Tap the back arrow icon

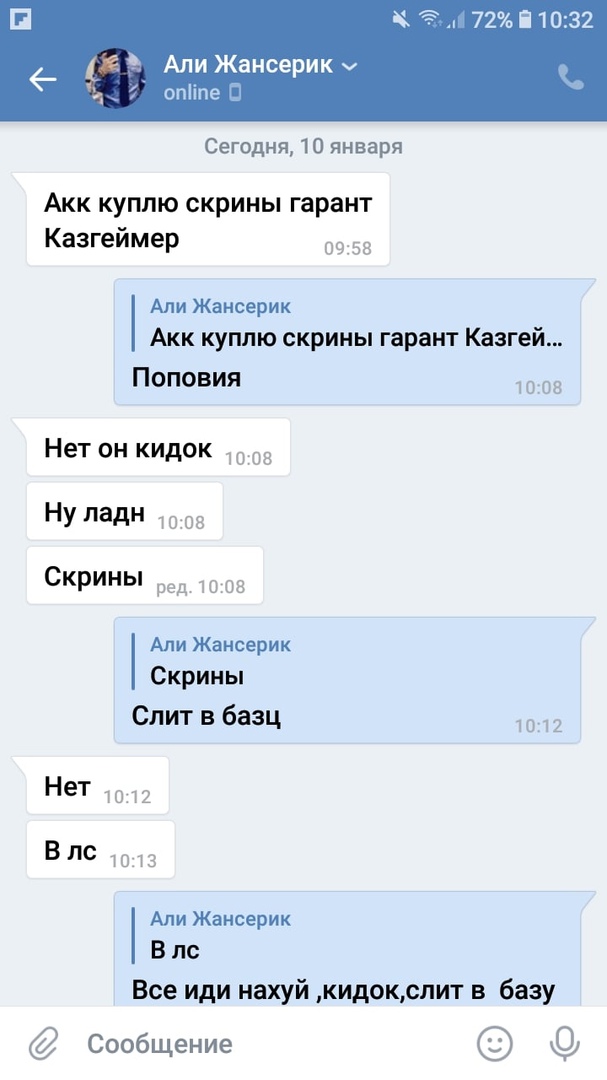[x=42, y=79]
